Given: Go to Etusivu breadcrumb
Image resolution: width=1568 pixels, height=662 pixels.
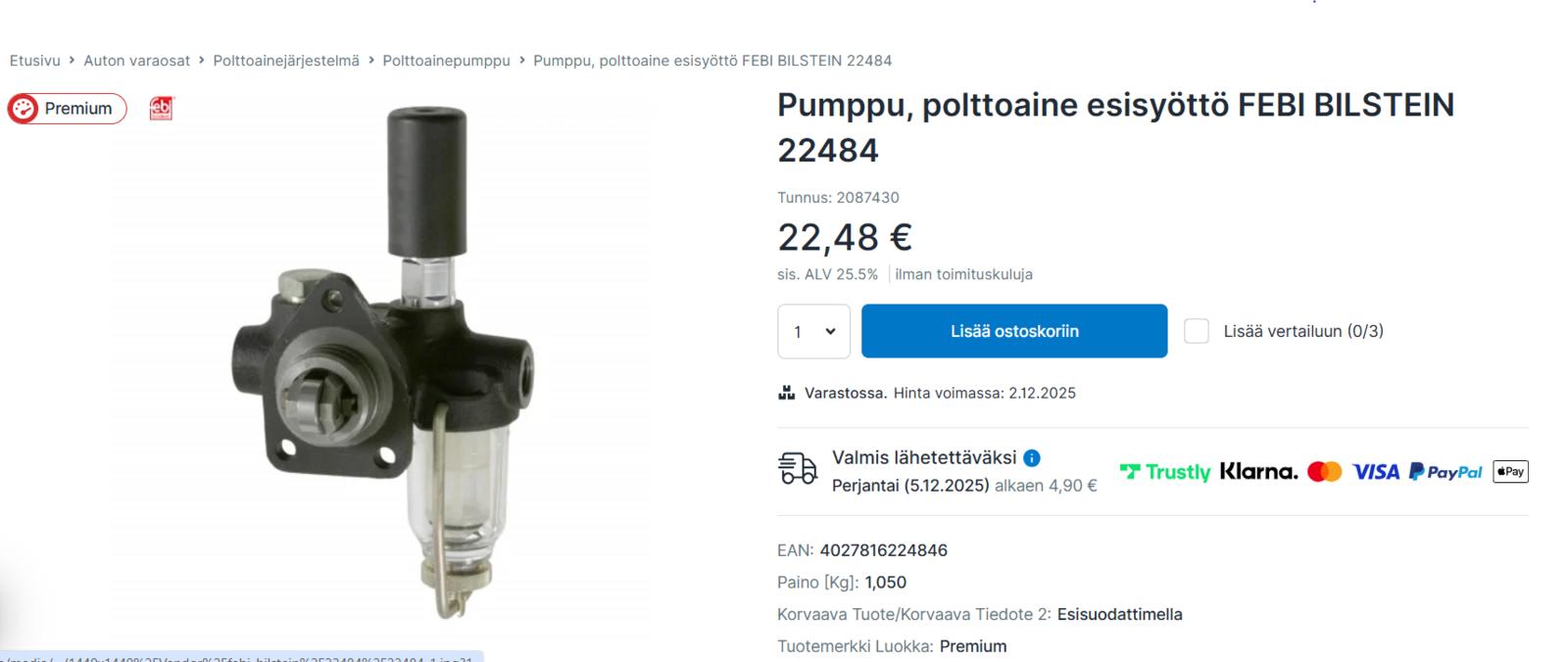Looking at the screenshot, I should point(35,61).
